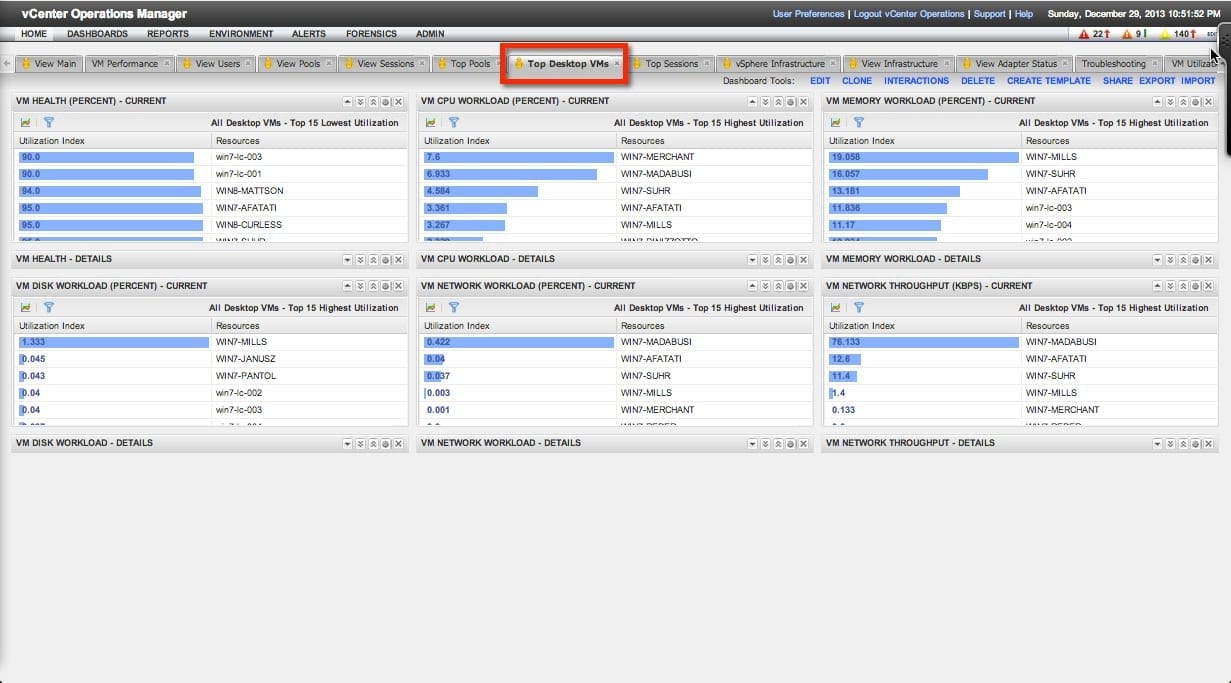The width and height of the screenshot is (1231, 683).
Task: Remove the VM Disk Workload Details widget
Action: click(398, 443)
